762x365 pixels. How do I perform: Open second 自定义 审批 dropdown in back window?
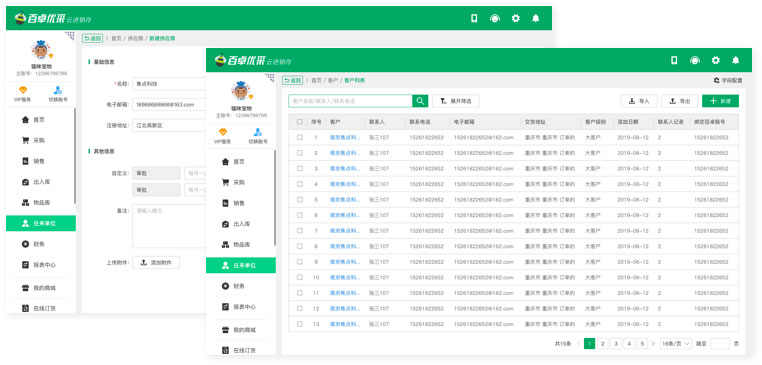(x=156, y=190)
